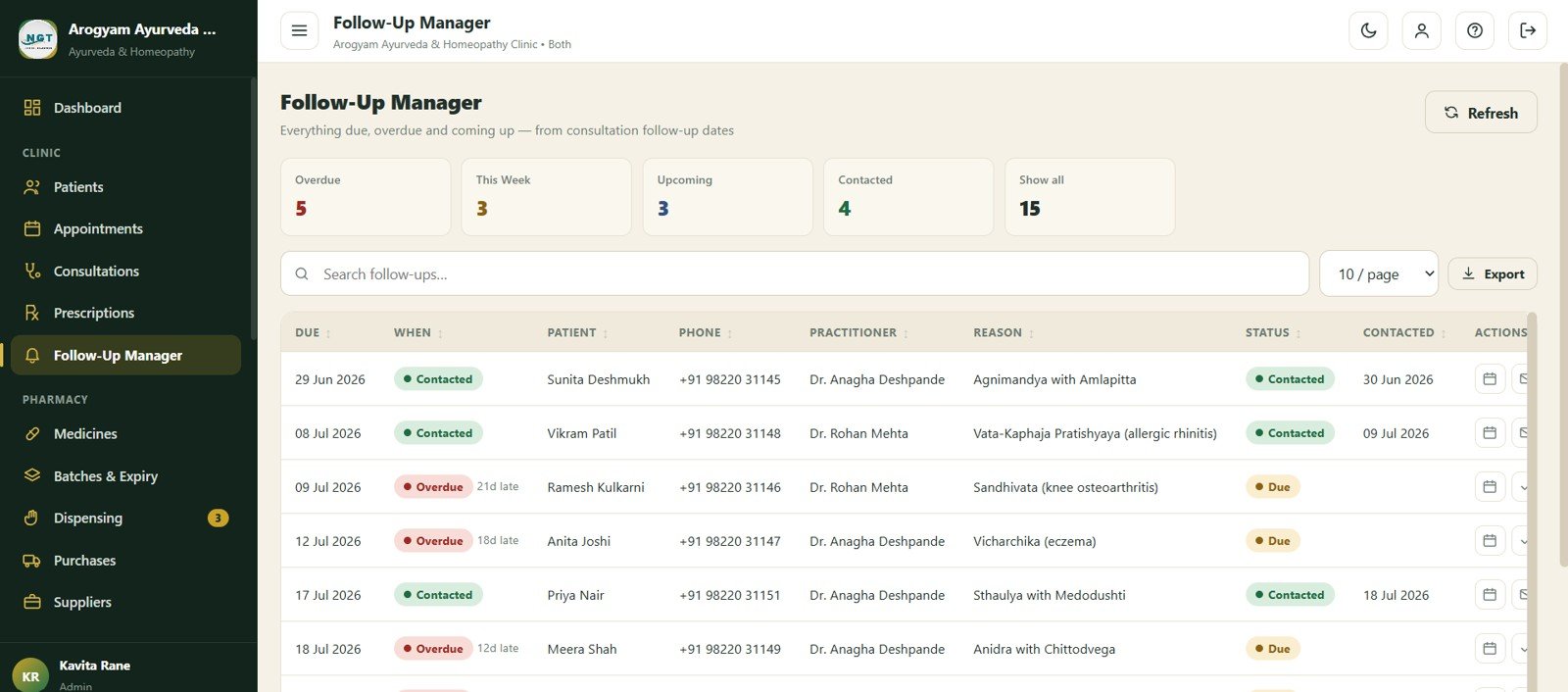The width and height of the screenshot is (1568, 692).
Task: Sort by the PATIENT column
Action: [577, 333]
